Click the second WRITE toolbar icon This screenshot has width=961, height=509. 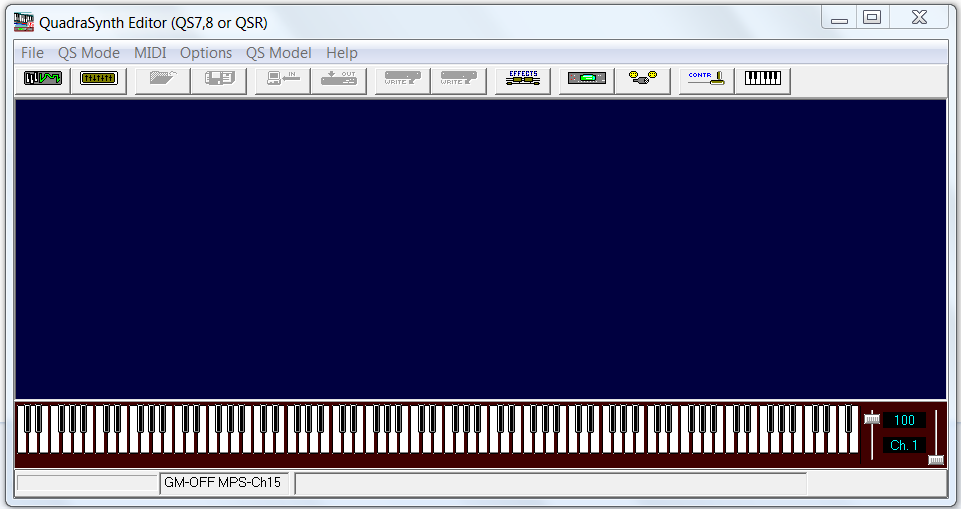458,79
